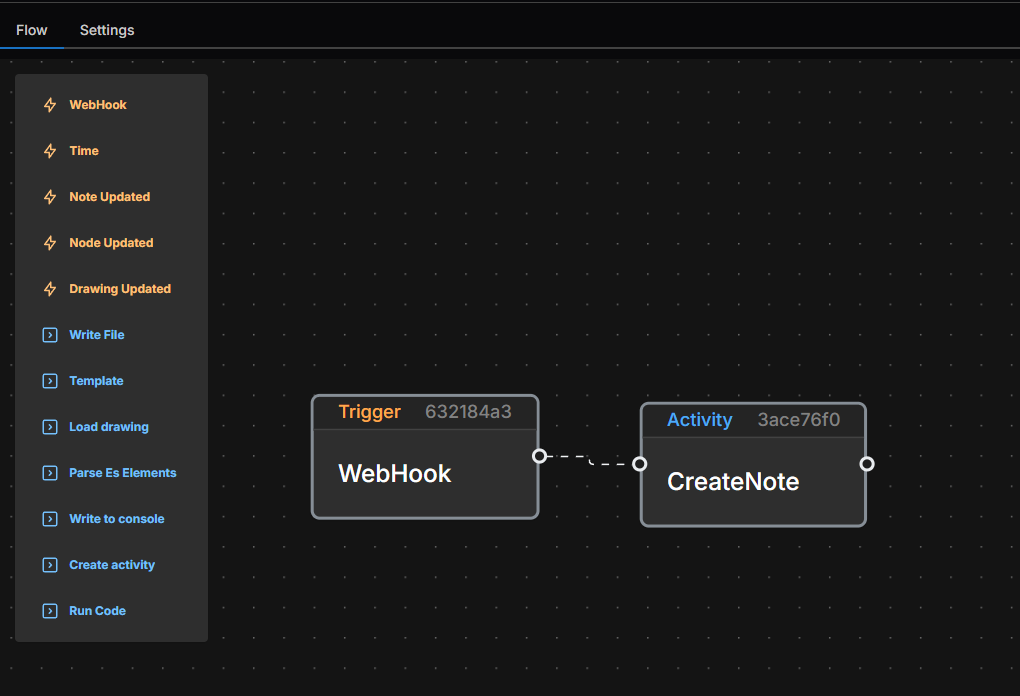Click the lightning icon beside Node Updated

coord(50,243)
